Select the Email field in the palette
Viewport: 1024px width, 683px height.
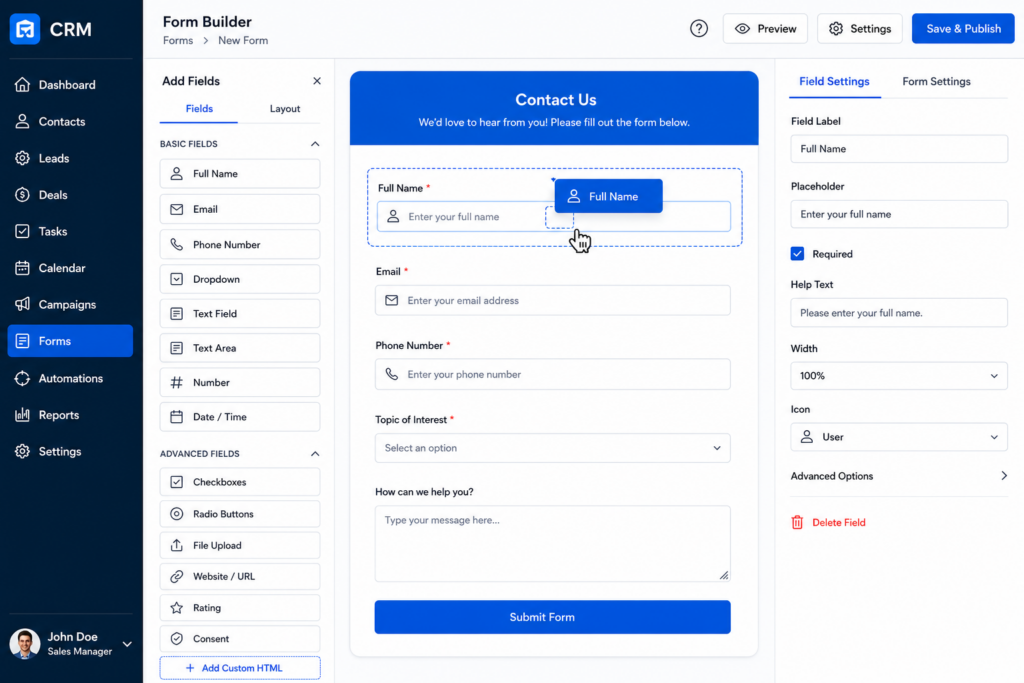point(240,209)
